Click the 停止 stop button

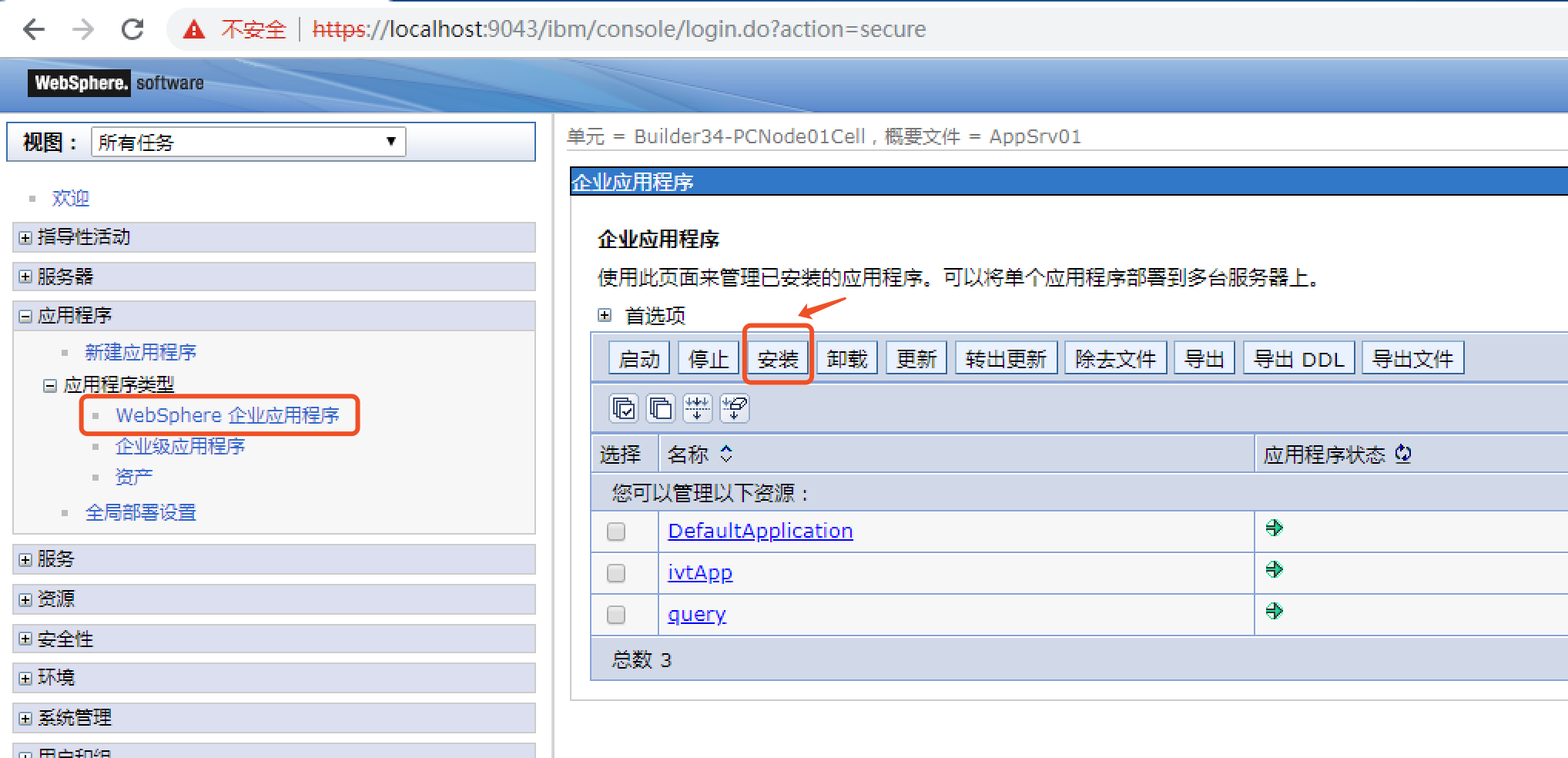click(x=709, y=358)
